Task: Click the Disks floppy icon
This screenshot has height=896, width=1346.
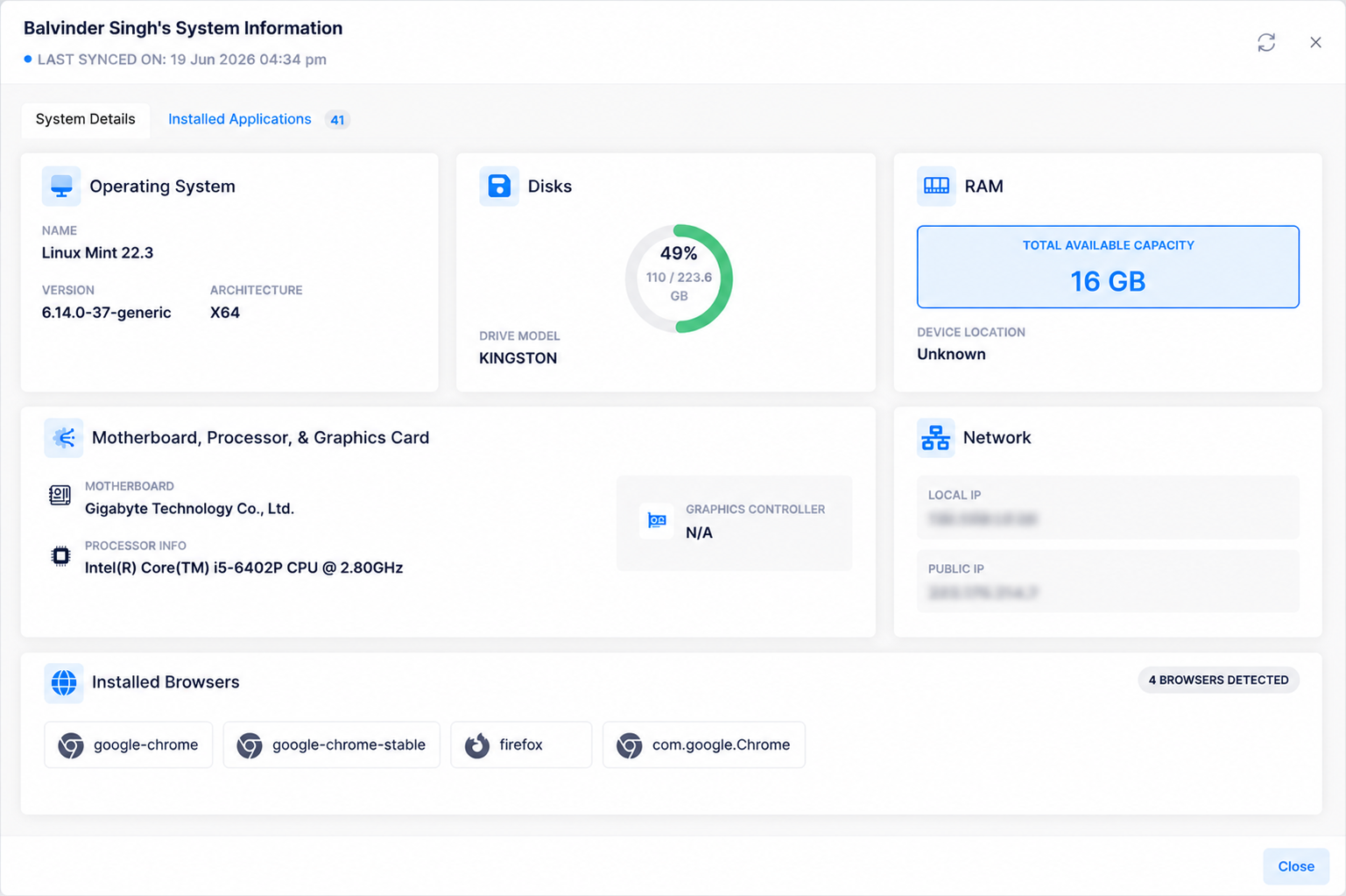Action: point(499,186)
